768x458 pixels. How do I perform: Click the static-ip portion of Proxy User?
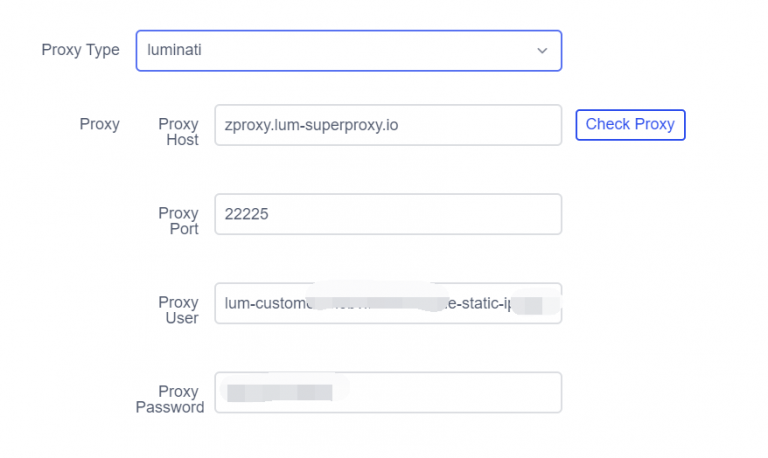point(484,303)
